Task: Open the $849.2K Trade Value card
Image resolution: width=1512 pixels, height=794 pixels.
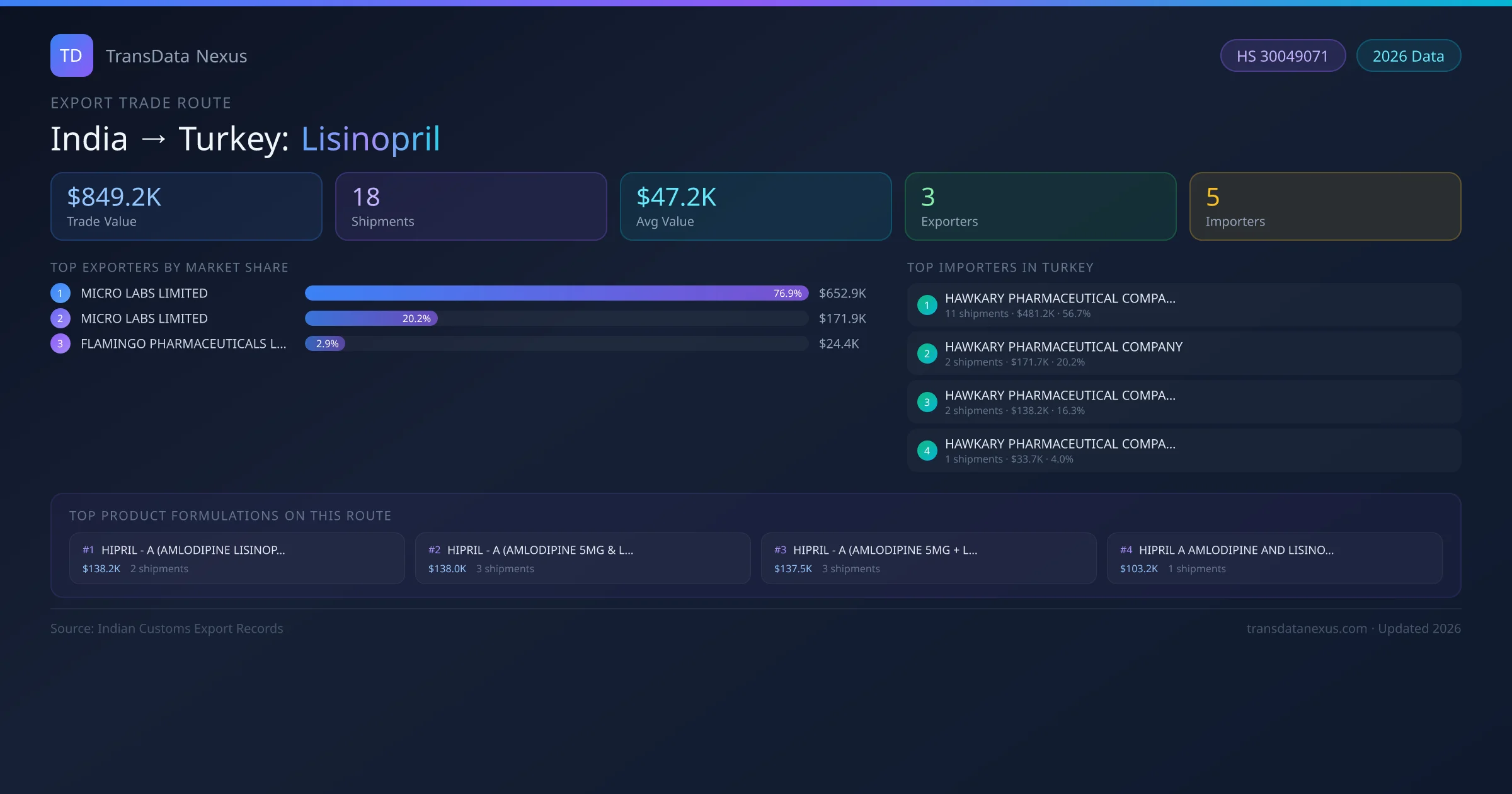Action: click(x=186, y=207)
